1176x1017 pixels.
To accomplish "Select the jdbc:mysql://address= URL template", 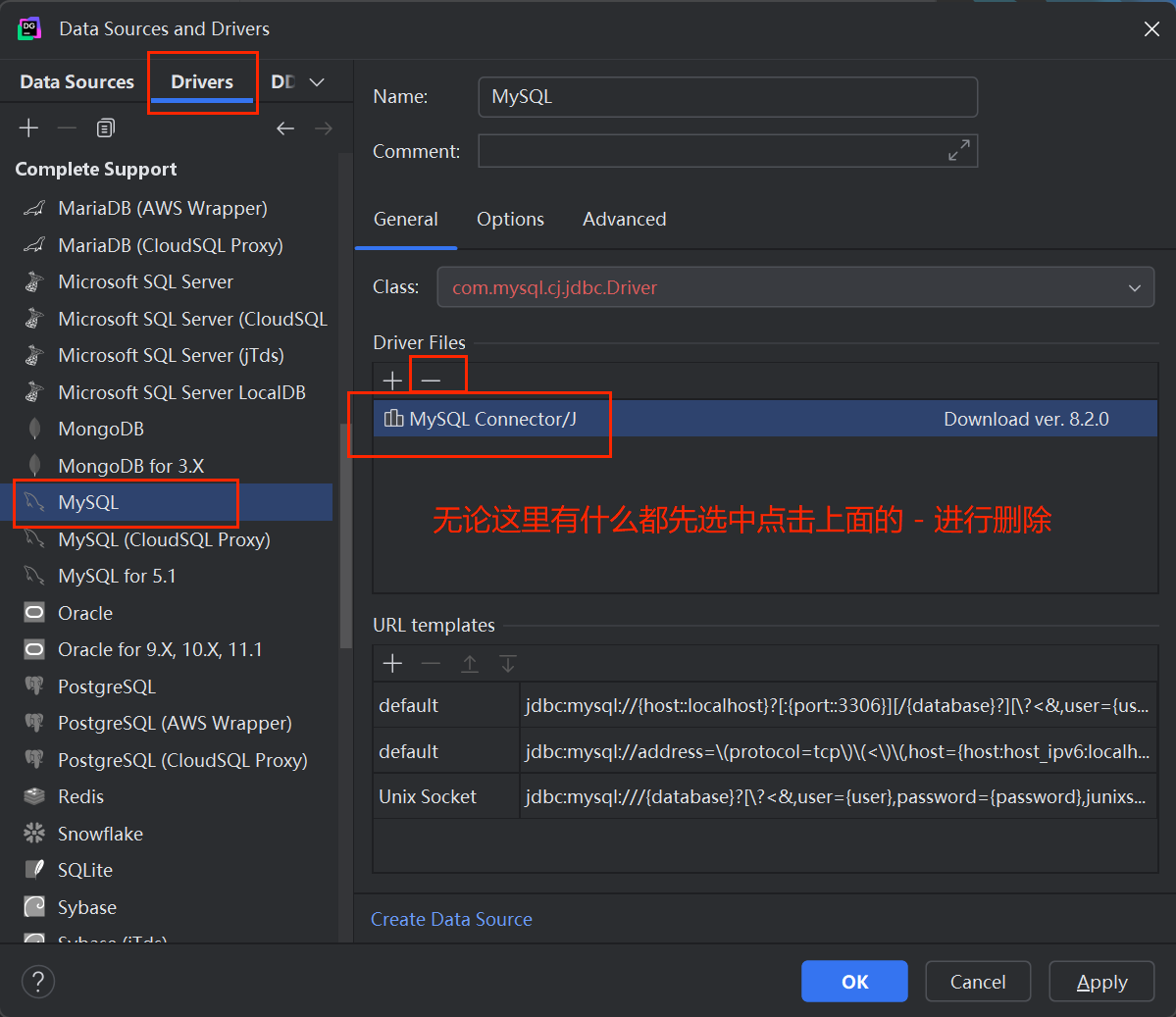I will click(x=765, y=751).
